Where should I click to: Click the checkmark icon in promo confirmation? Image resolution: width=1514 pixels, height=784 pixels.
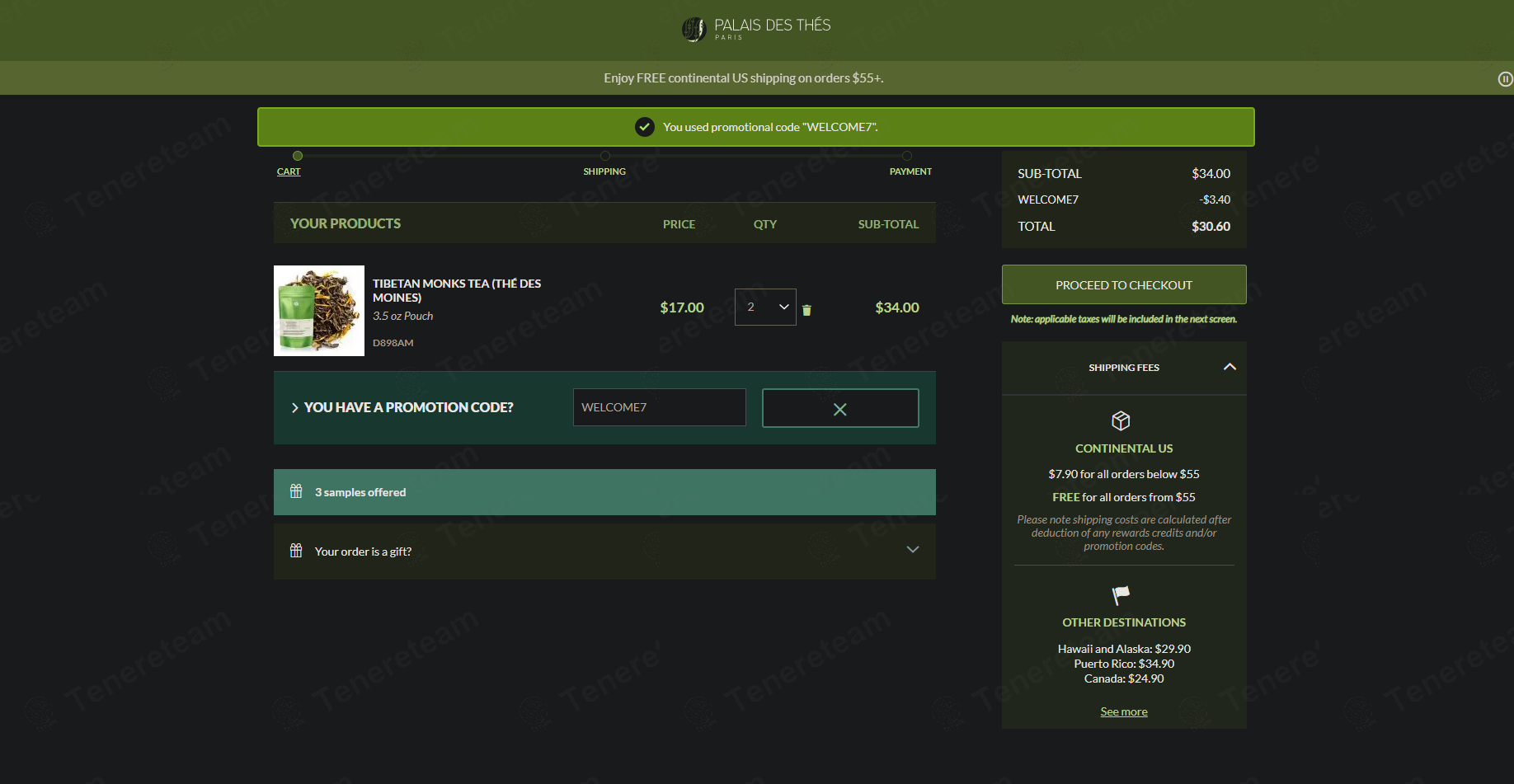tap(645, 127)
